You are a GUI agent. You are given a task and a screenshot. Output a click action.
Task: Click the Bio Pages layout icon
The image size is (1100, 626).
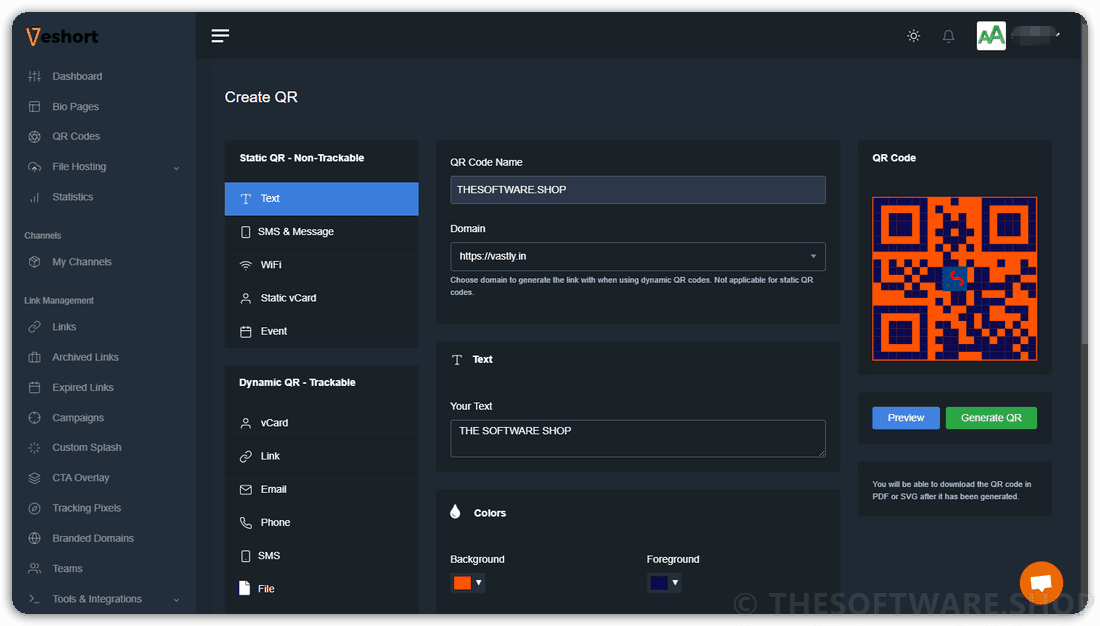coord(34,107)
